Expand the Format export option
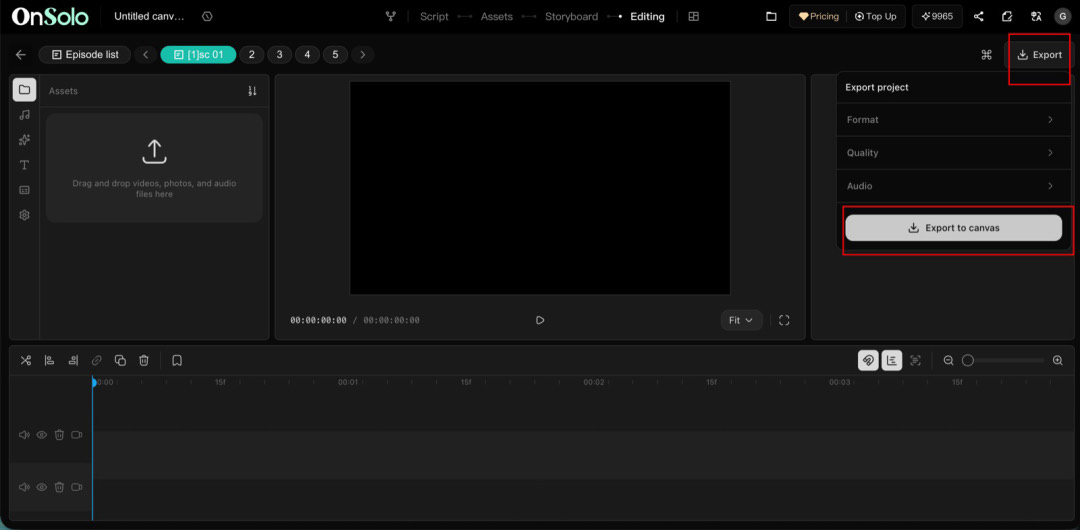 (x=954, y=119)
